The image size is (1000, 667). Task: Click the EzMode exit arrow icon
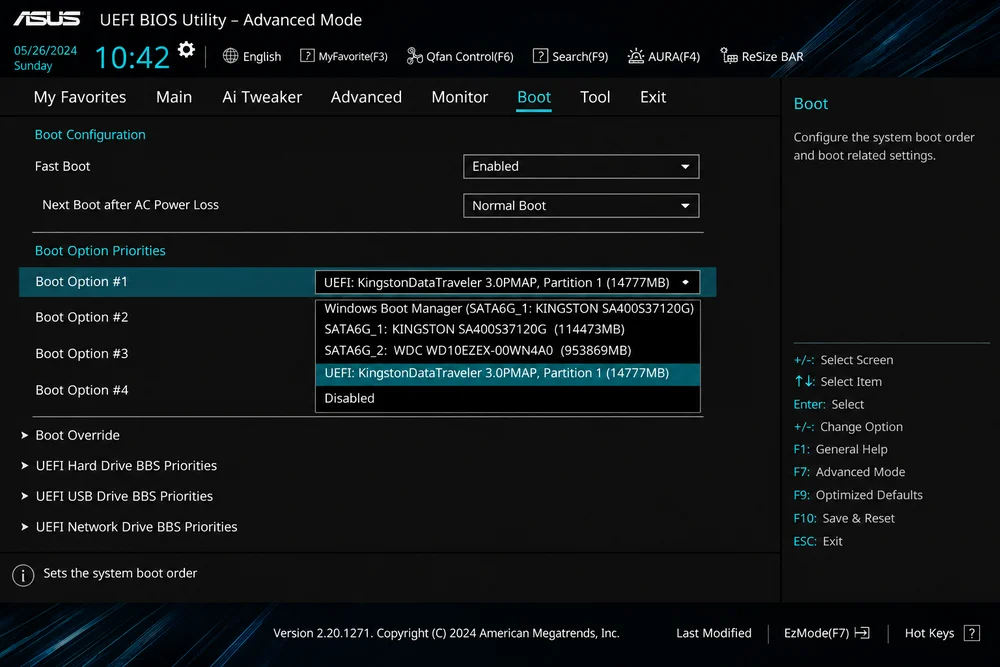pyautogui.click(x=862, y=633)
